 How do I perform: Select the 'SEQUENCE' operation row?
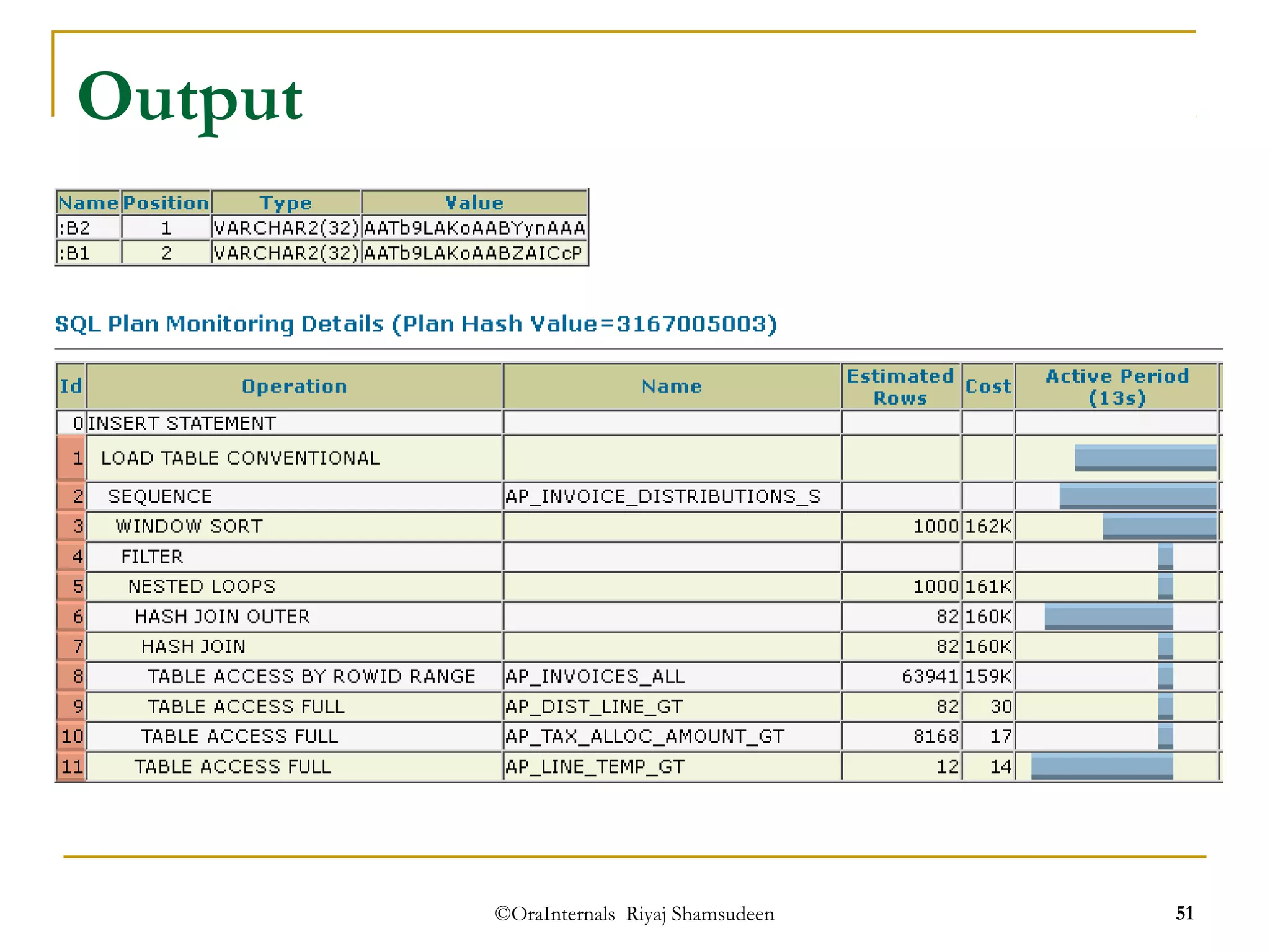coord(294,496)
